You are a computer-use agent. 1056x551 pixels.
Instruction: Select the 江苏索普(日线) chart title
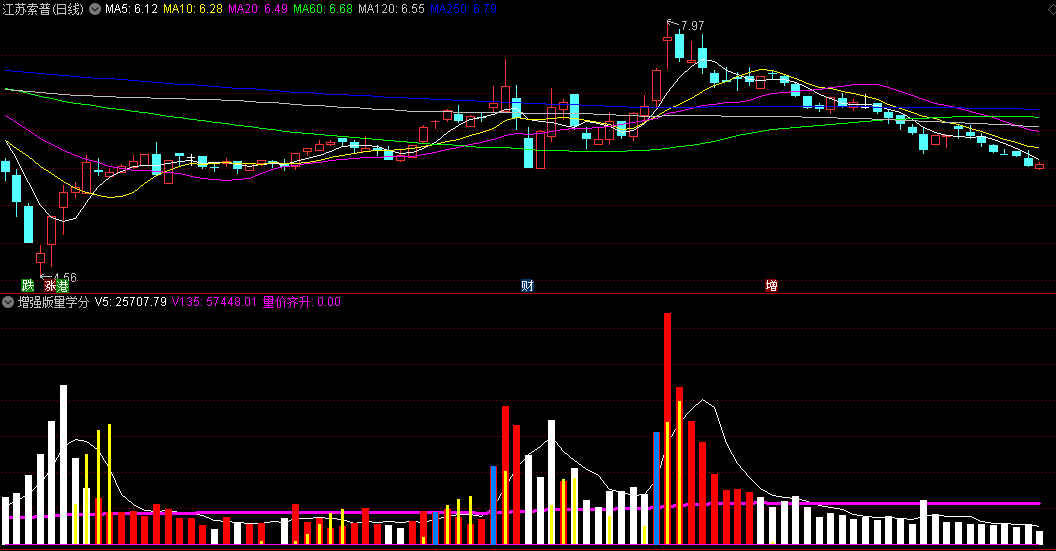coord(44,9)
